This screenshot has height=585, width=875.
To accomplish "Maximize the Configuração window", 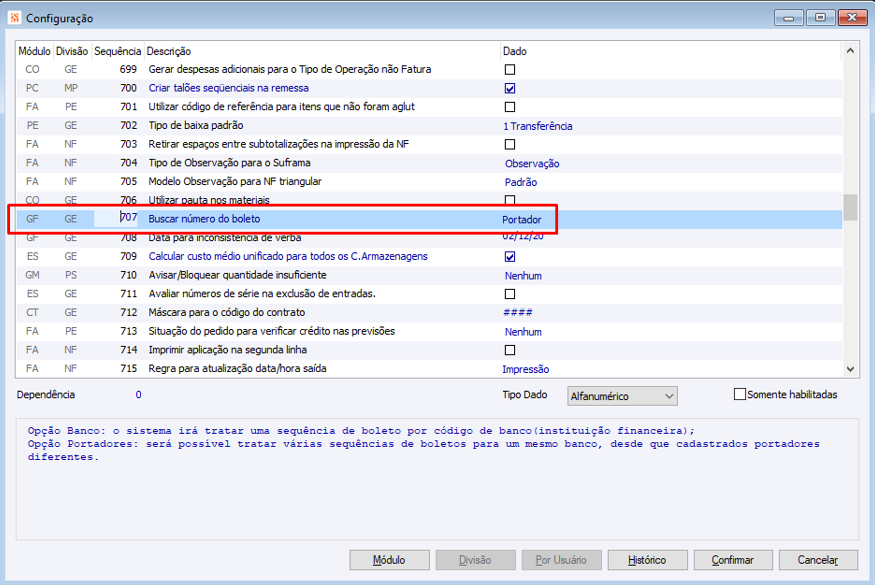I will coord(820,17).
